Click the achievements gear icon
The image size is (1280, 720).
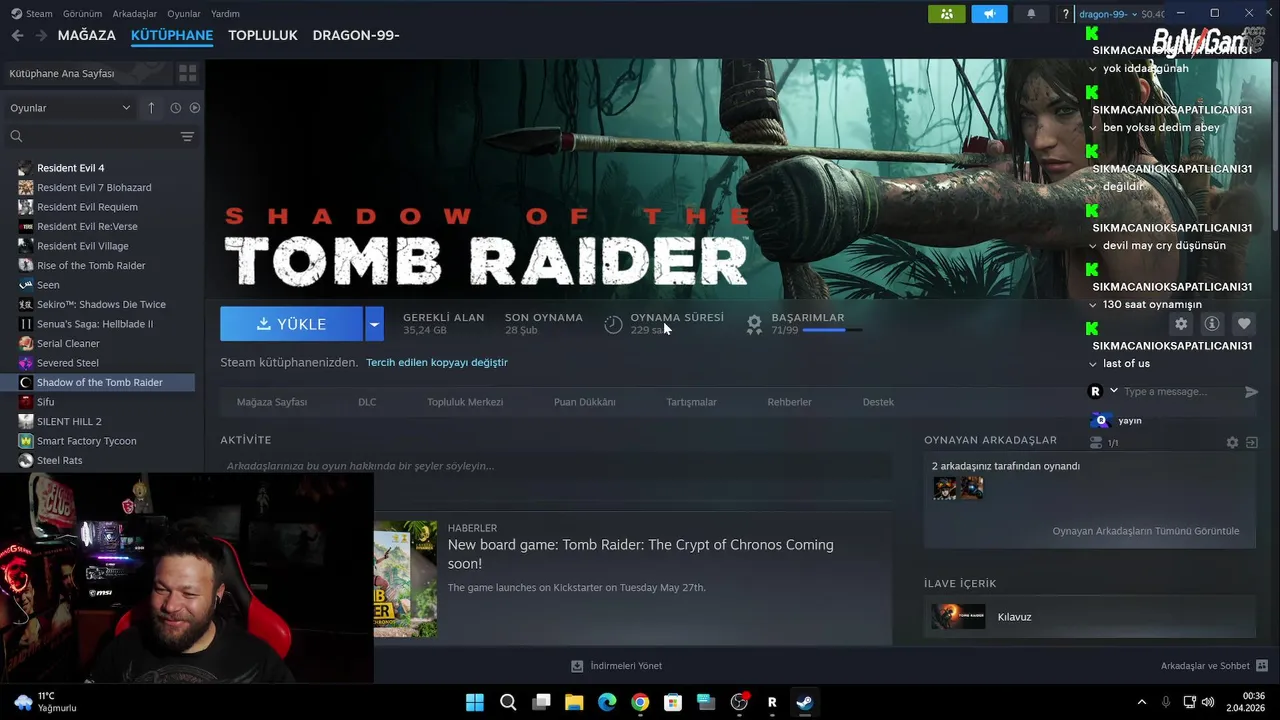pyautogui.click(x=754, y=323)
